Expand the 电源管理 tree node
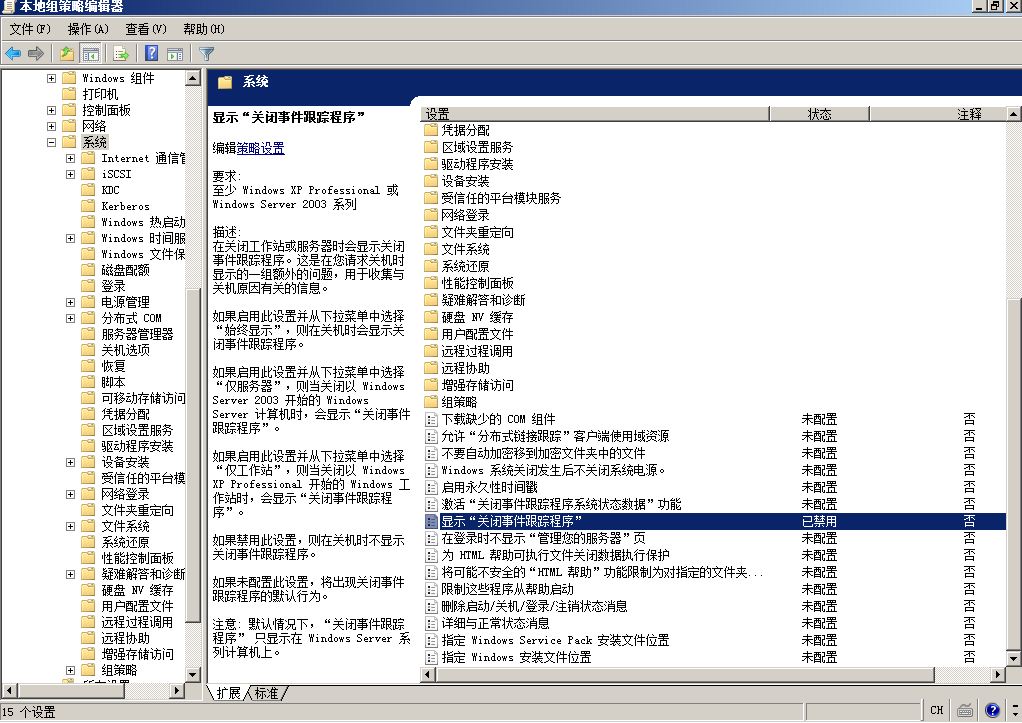This screenshot has height=723, width=1022. coord(70,302)
